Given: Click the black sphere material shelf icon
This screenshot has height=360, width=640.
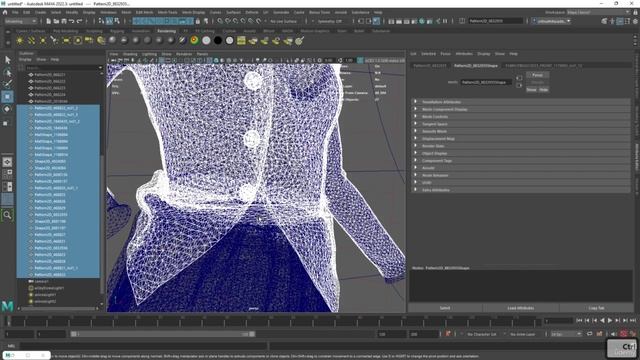Looking at the screenshot, I should (218, 40).
